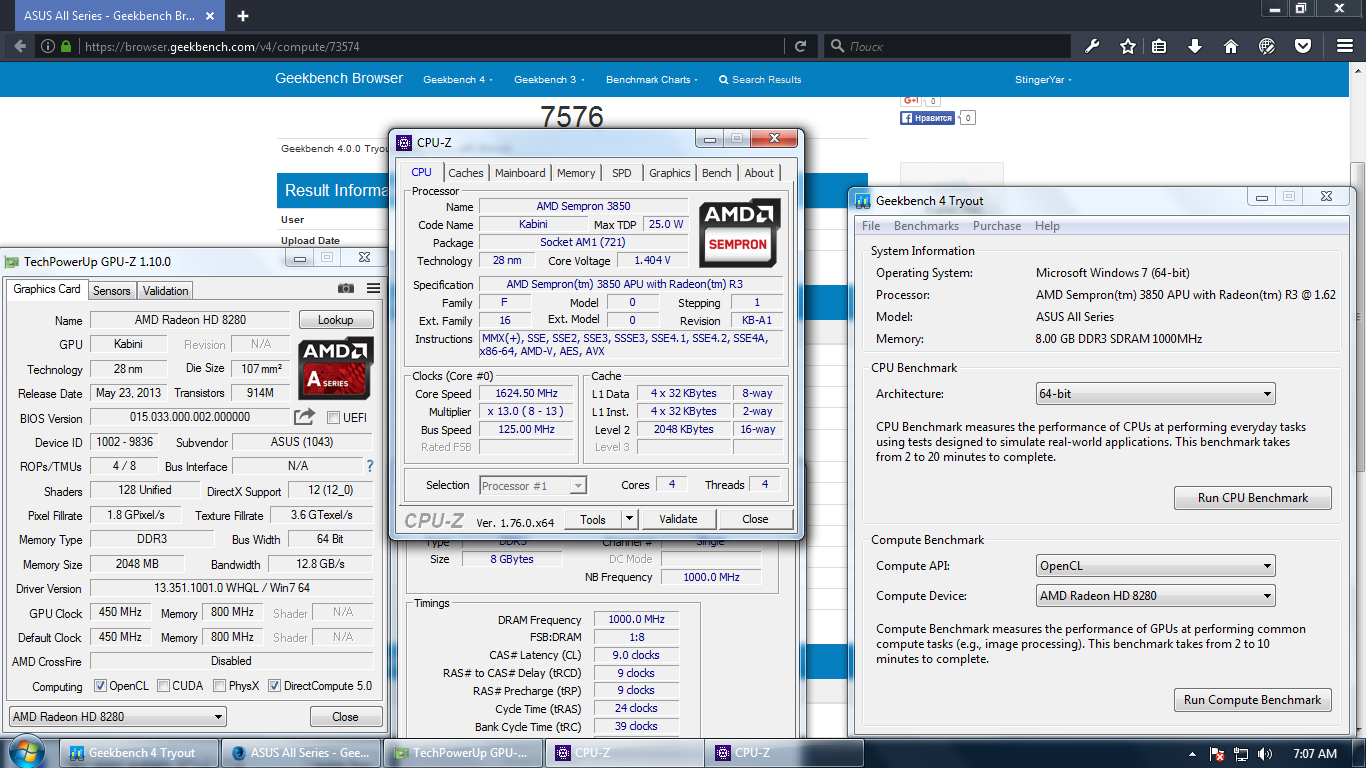Open the network icon in system tray

coord(1241,754)
